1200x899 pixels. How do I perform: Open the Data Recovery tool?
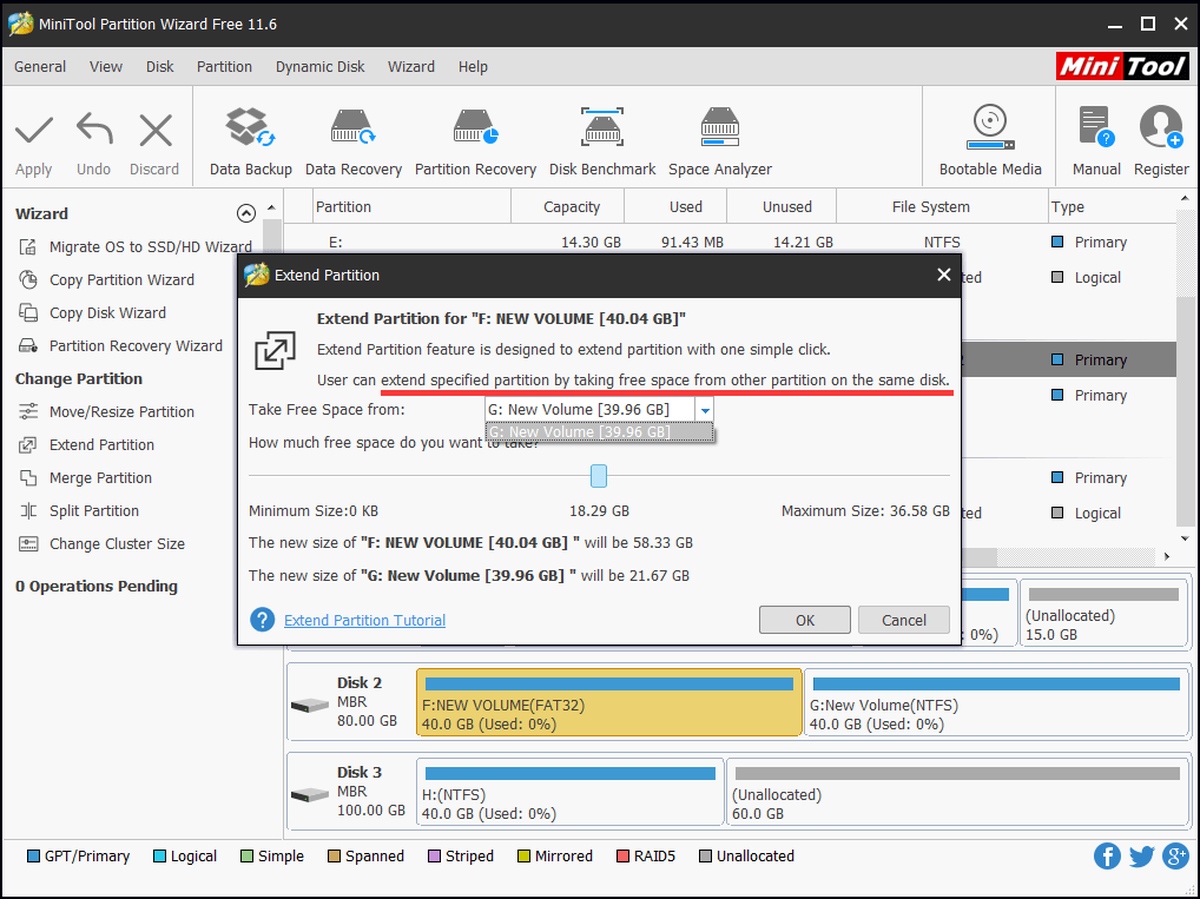(353, 128)
